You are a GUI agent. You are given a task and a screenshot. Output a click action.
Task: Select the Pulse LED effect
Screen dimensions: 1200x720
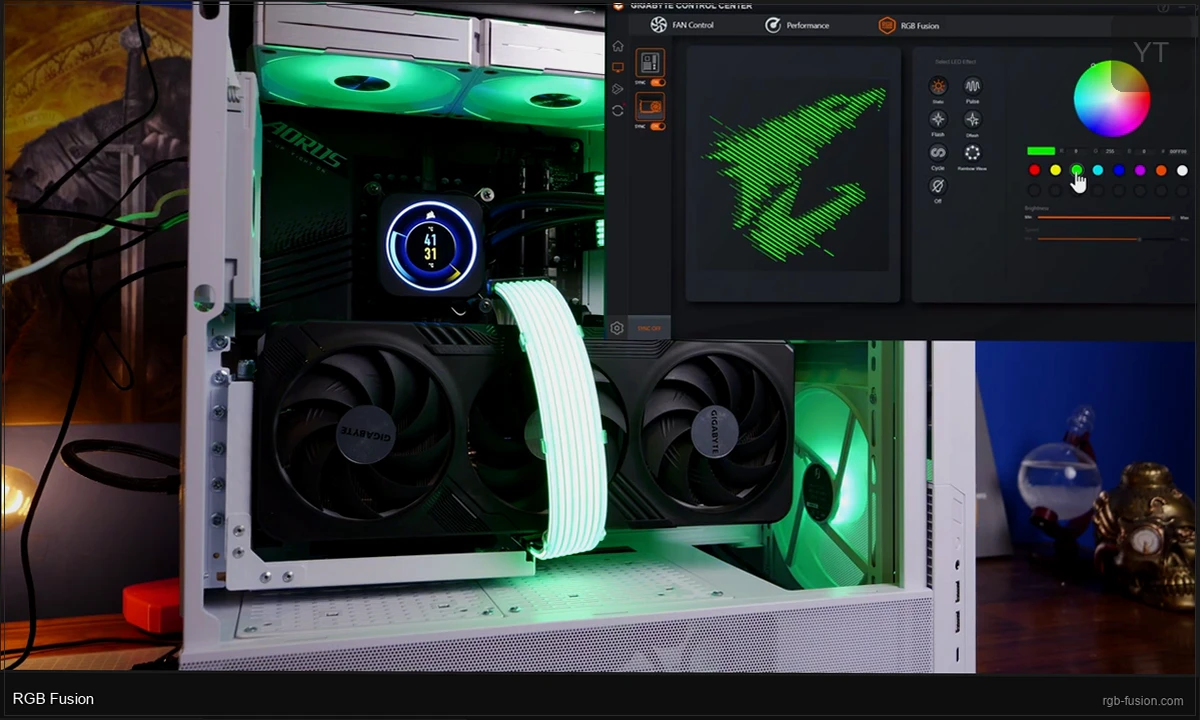click(x=972, y=86)
